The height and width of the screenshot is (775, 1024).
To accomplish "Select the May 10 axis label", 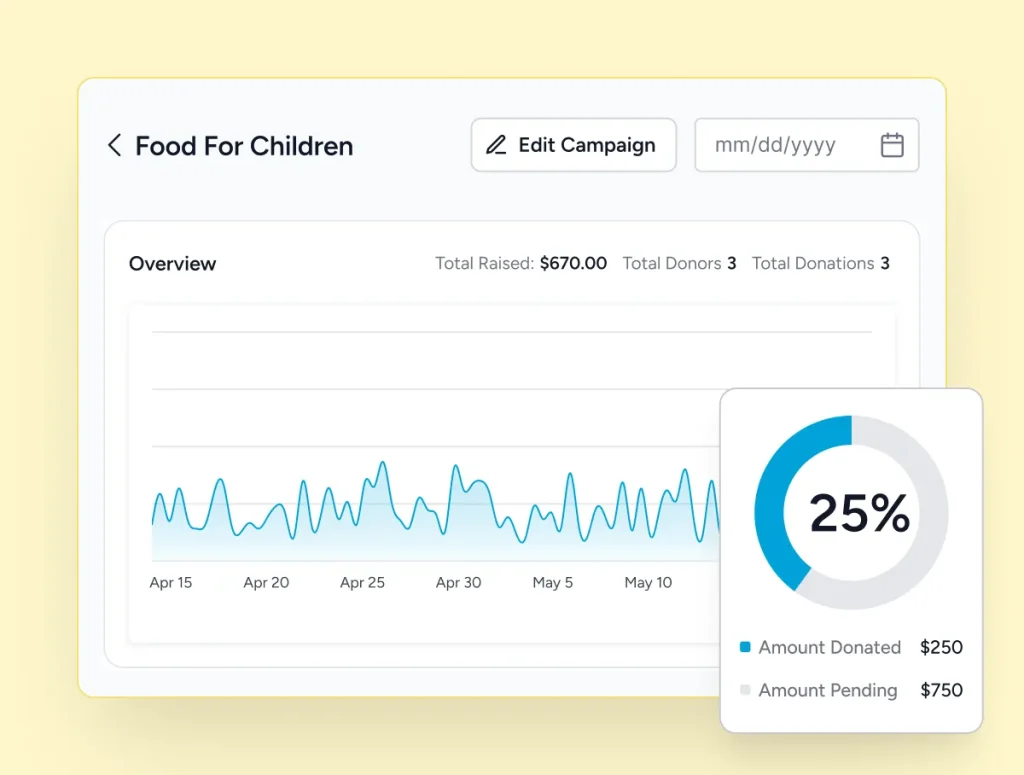I will [x=648, y=582].
